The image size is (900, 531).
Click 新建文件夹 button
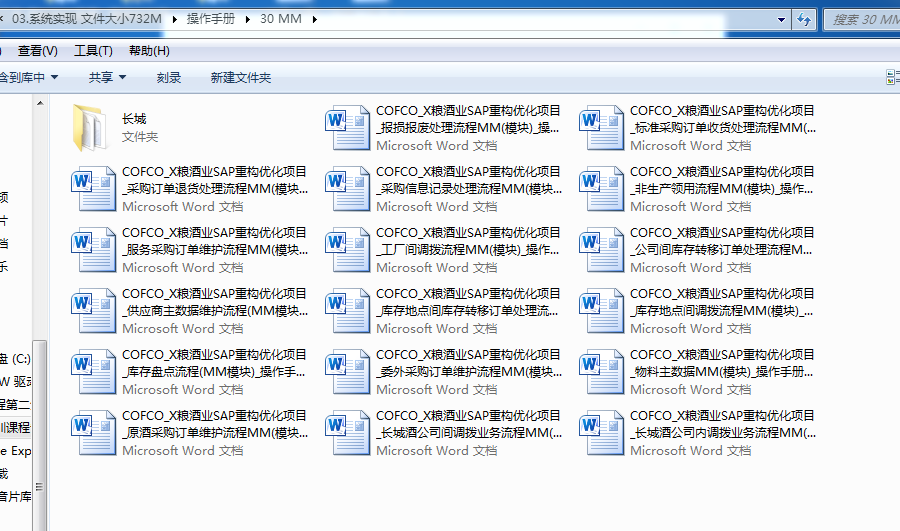pyautogui.click(x=240, y=77)
